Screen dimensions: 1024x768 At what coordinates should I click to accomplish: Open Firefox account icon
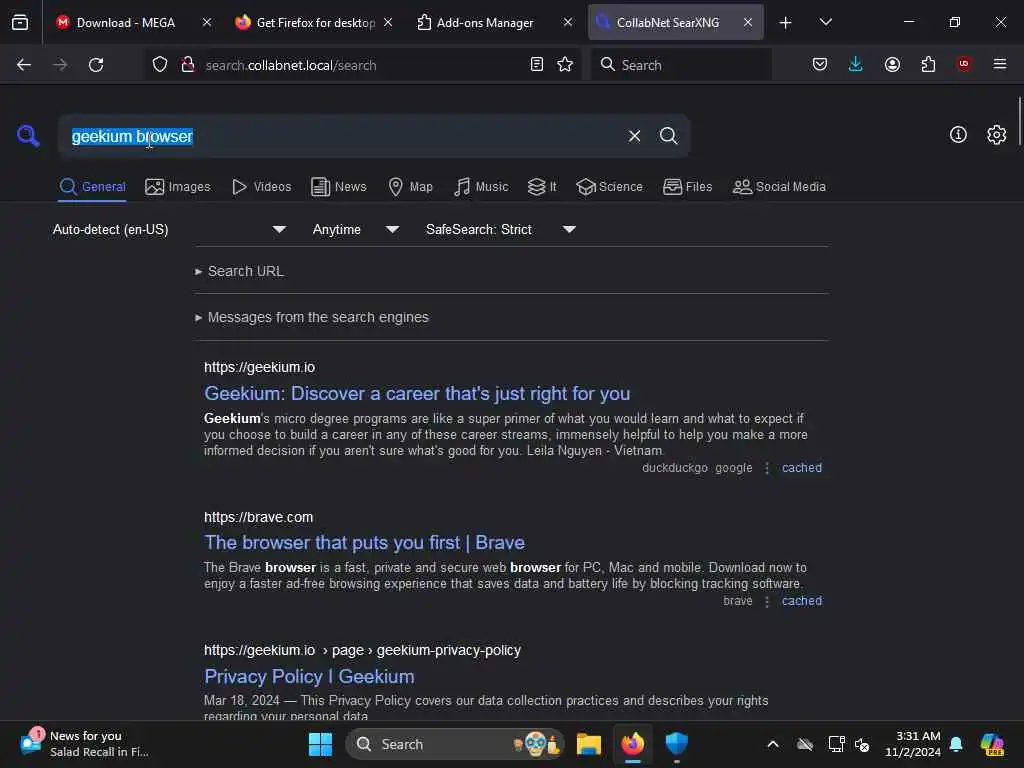point(892,65)
